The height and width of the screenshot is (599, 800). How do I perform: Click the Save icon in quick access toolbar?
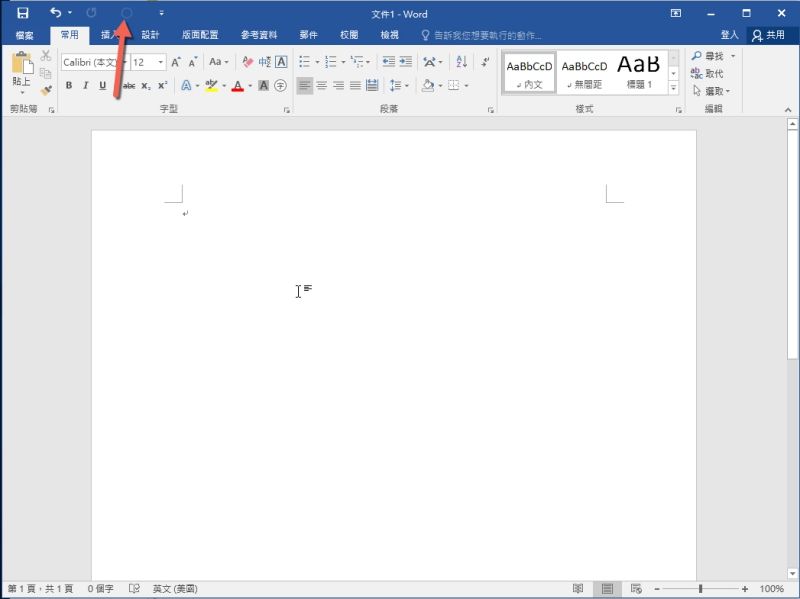click(22, 13)
